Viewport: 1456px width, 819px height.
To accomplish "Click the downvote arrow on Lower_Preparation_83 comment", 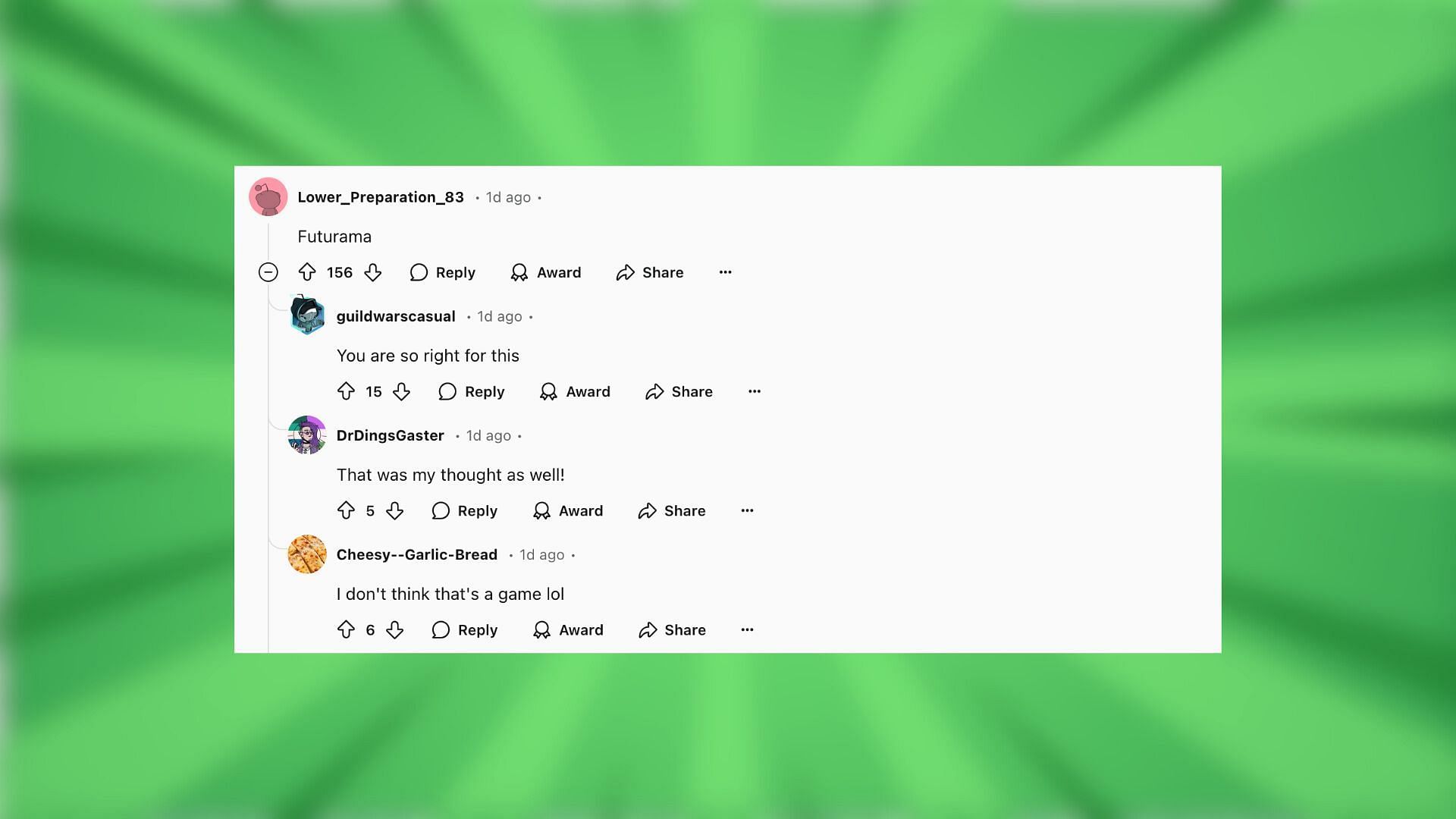I will 372,272.
